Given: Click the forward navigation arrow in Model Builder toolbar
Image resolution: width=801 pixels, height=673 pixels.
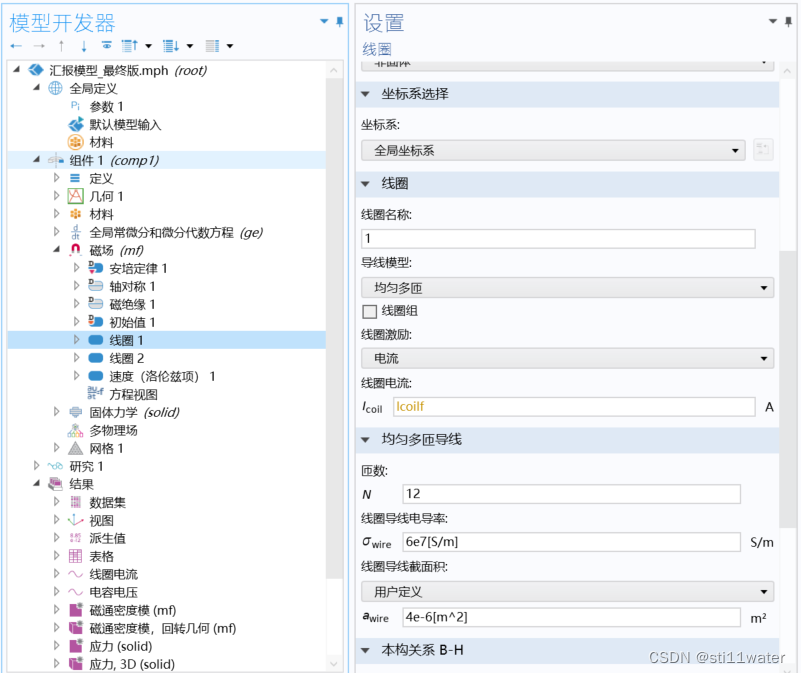Looking at the screenshot, I should (x=38, y=45).
